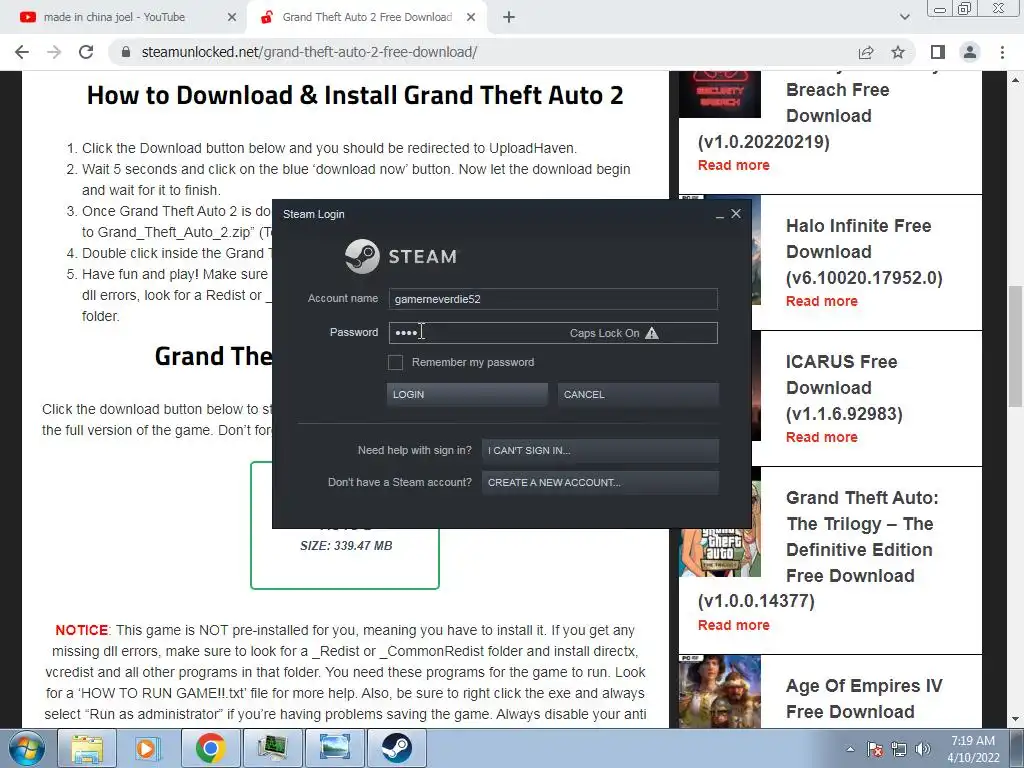Click the Age Of Empires IV thumbnail
Image resolution: width=1024 pixels, height=768 pixels.
[720, 691]
